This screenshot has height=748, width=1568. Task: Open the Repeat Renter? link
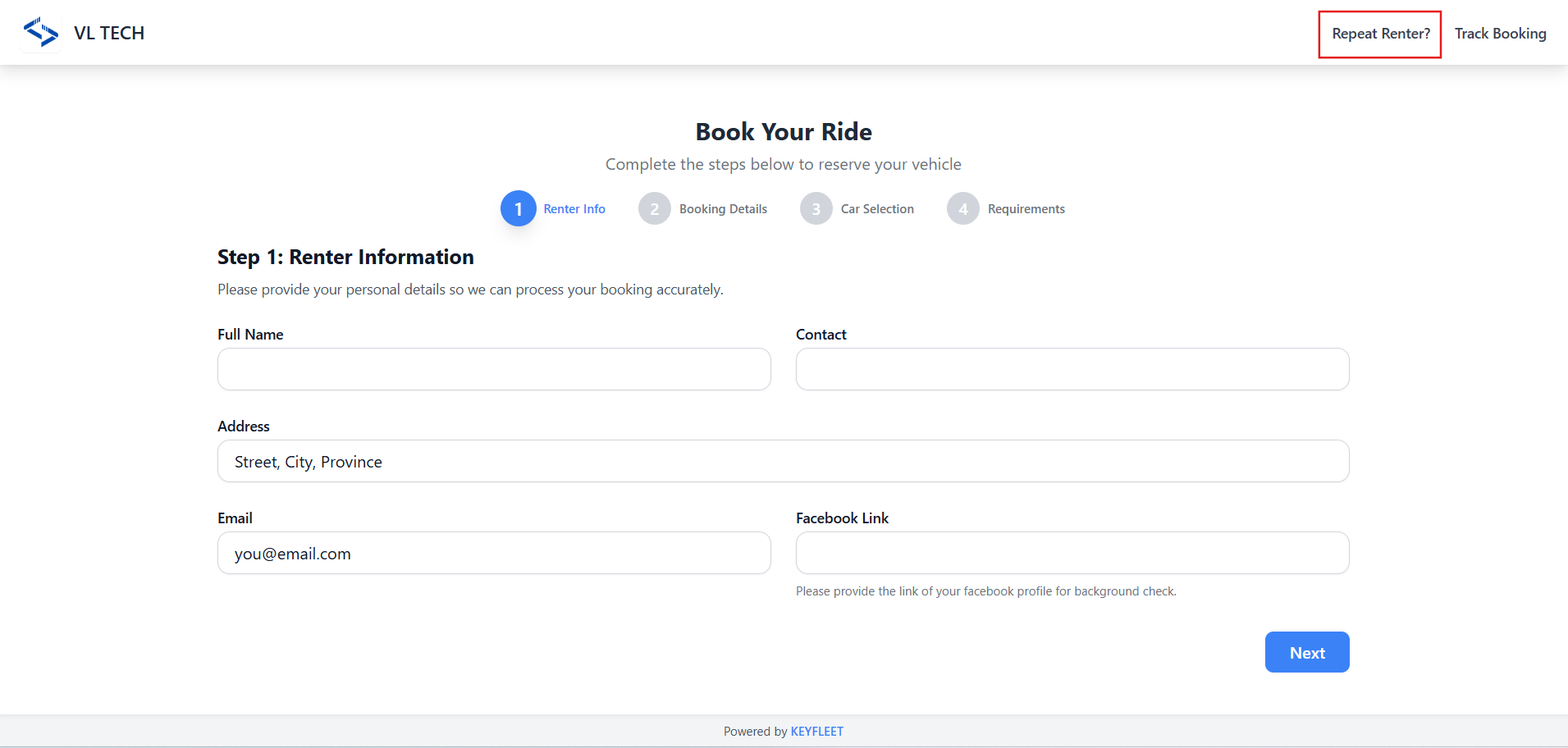click(1380, 34)
